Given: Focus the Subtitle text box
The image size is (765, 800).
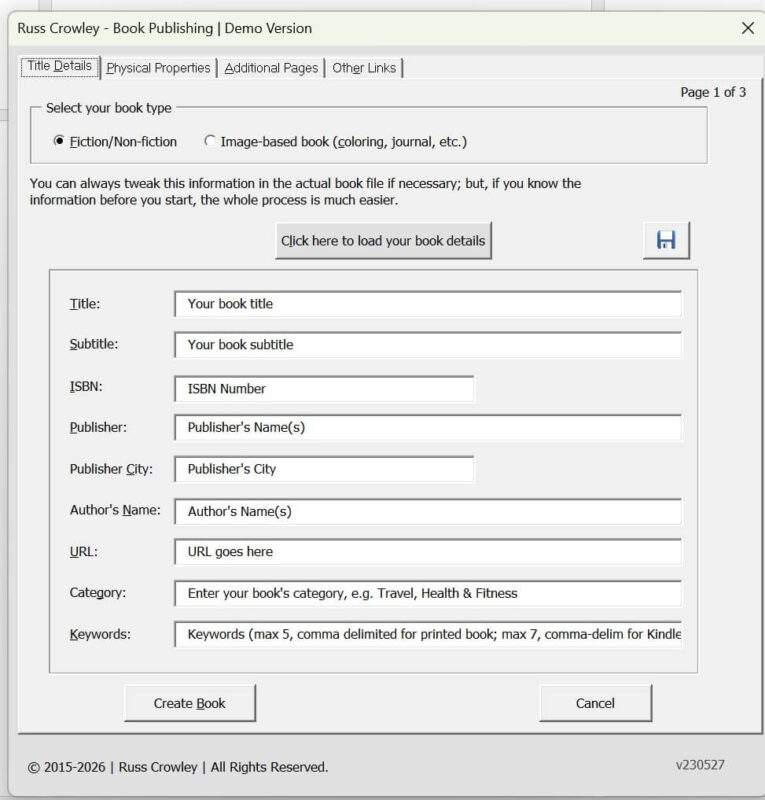Looking at the screenshot, I should (x=427, y=345).
